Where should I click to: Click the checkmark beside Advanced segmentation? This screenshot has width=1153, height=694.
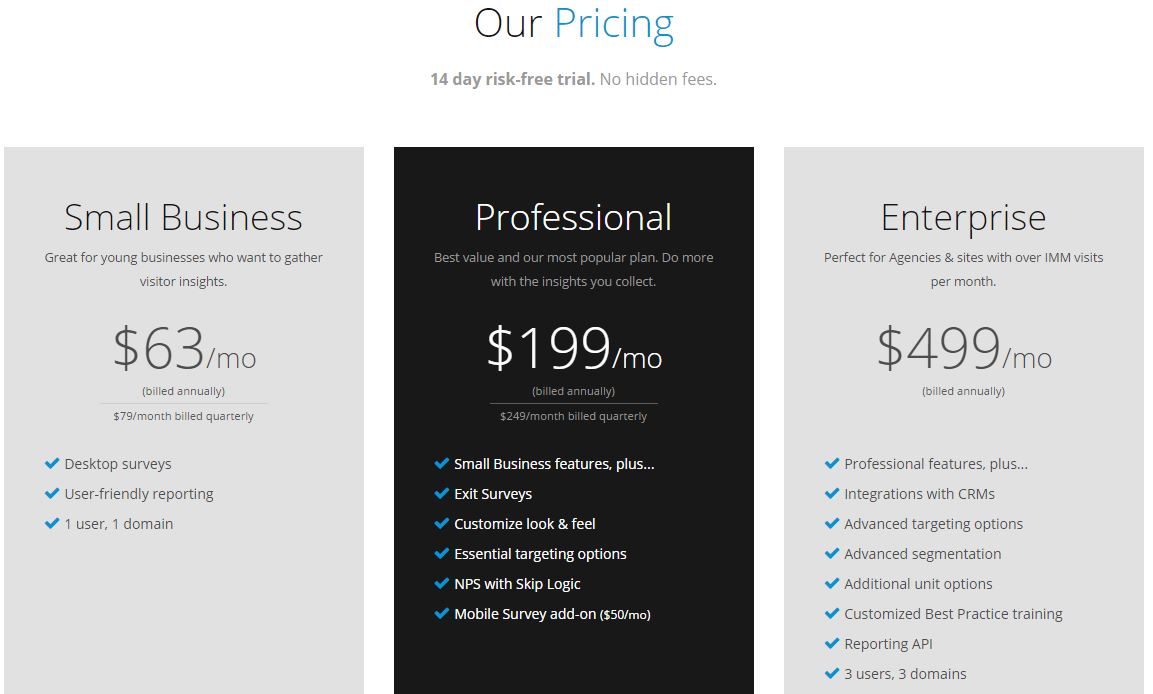831,554
